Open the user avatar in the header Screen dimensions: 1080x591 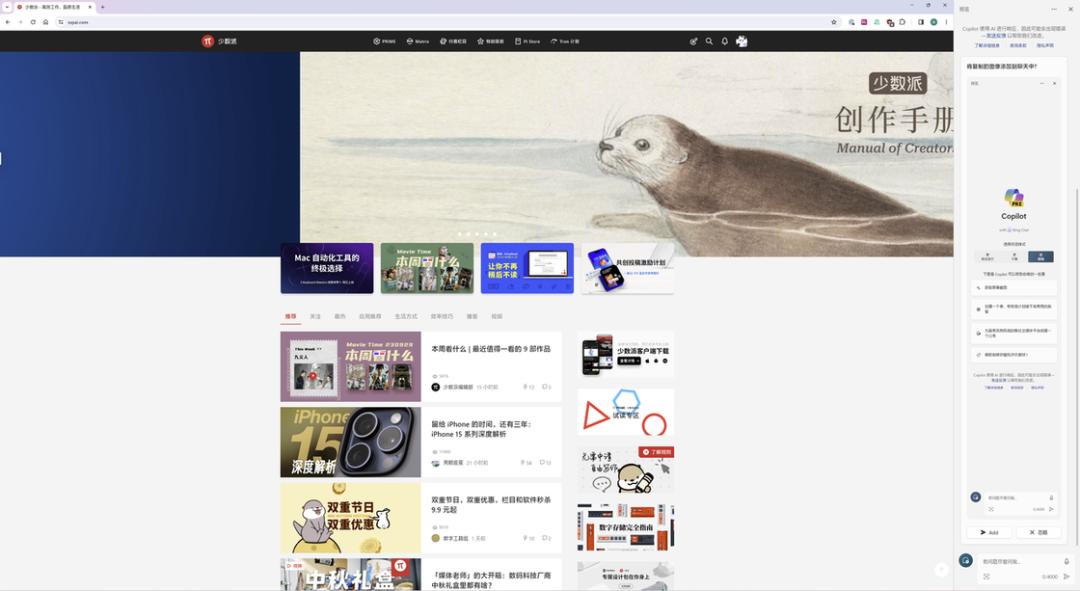742,41
